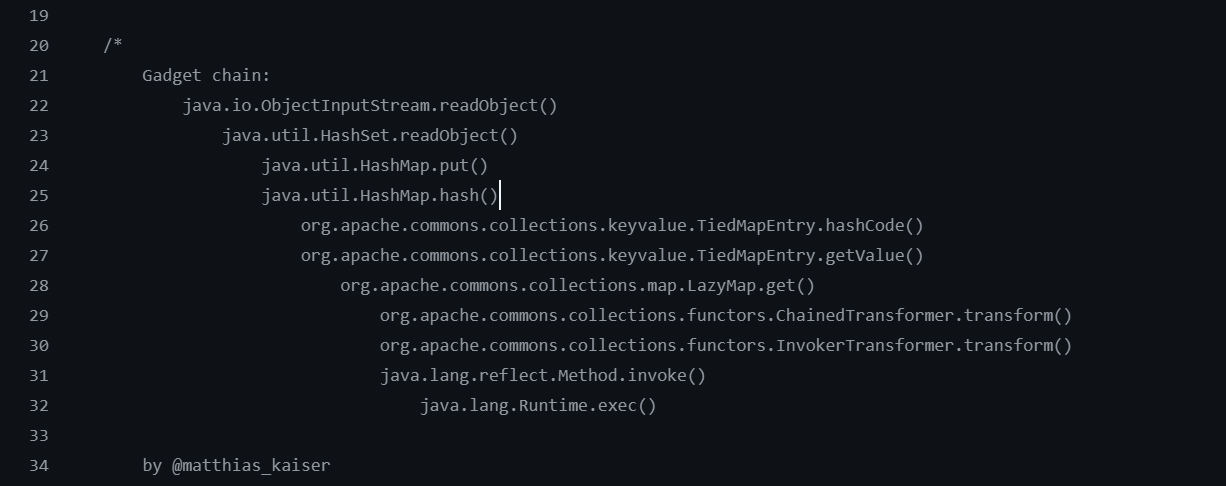Click the TiedMapEntry.getValue() code line

pos(612,256)
